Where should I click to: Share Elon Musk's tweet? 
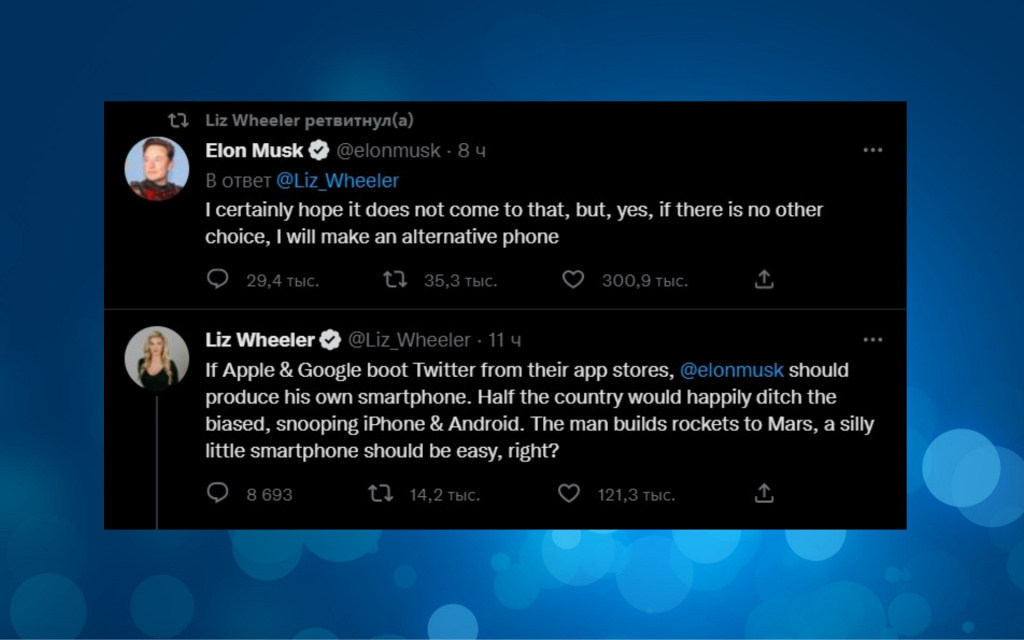(x=764, y=280)
